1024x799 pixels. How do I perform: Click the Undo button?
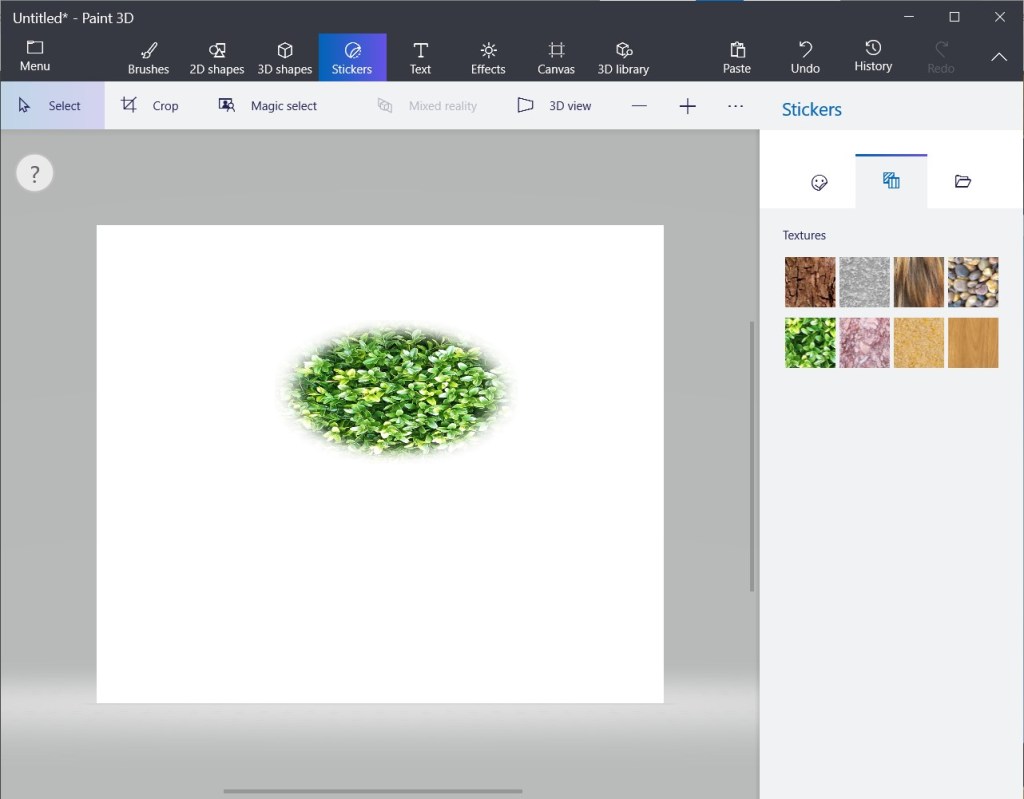[805, 58]
